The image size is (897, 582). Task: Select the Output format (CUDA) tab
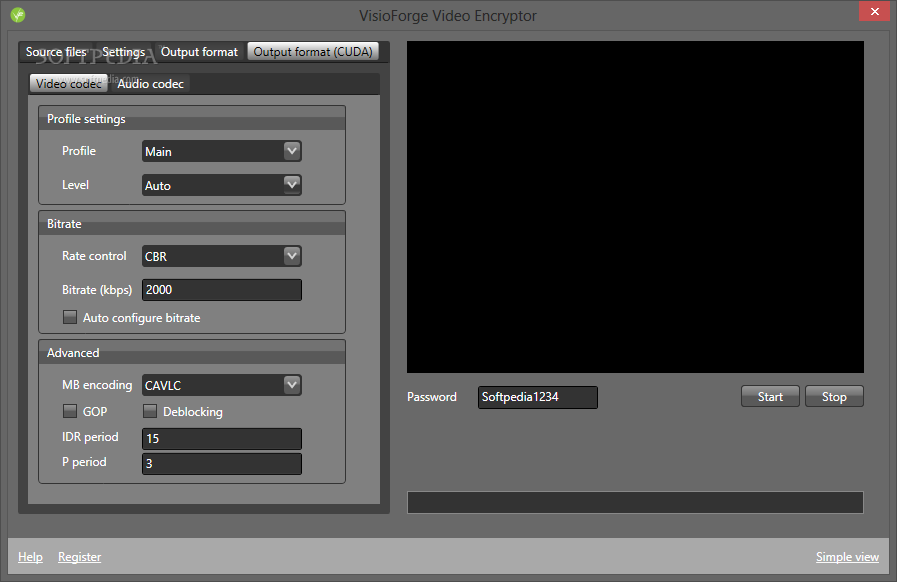pos(313,52)
